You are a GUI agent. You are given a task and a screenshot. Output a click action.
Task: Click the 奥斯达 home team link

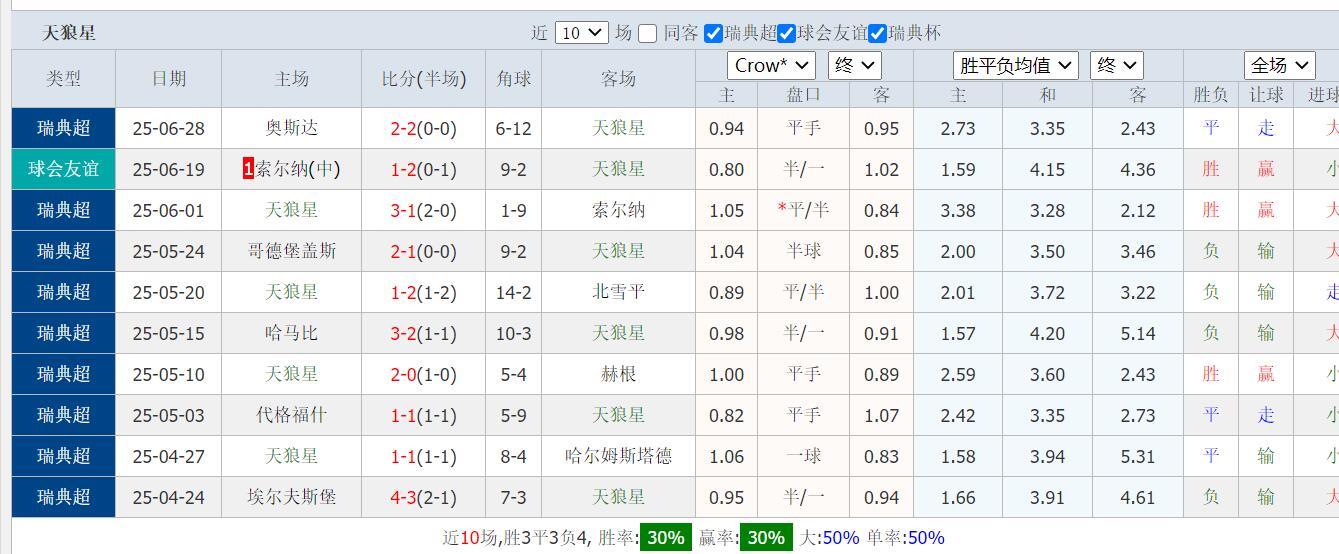(x=291, y=128)
